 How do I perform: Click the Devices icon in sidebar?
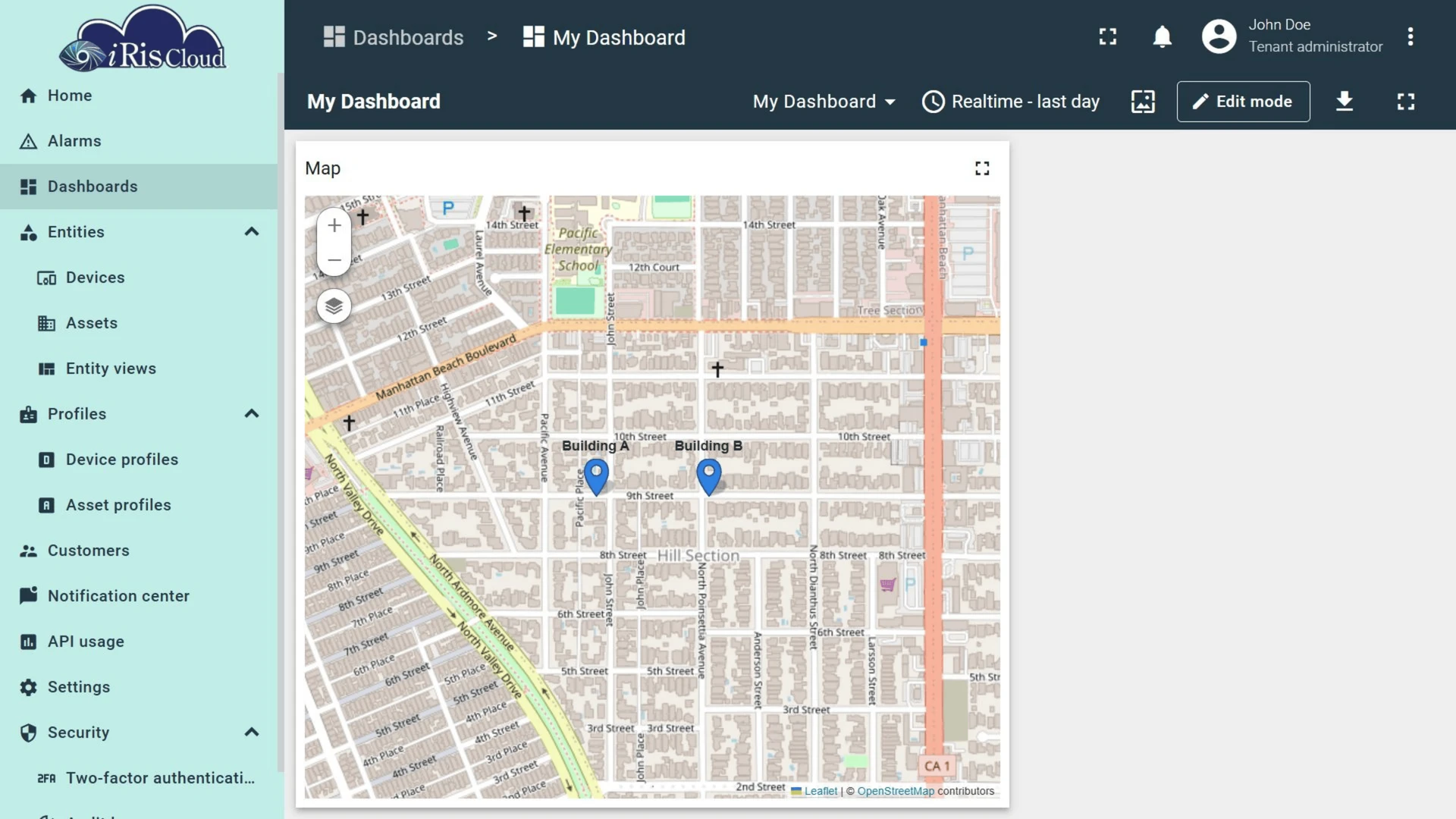[x=46, y=278]
